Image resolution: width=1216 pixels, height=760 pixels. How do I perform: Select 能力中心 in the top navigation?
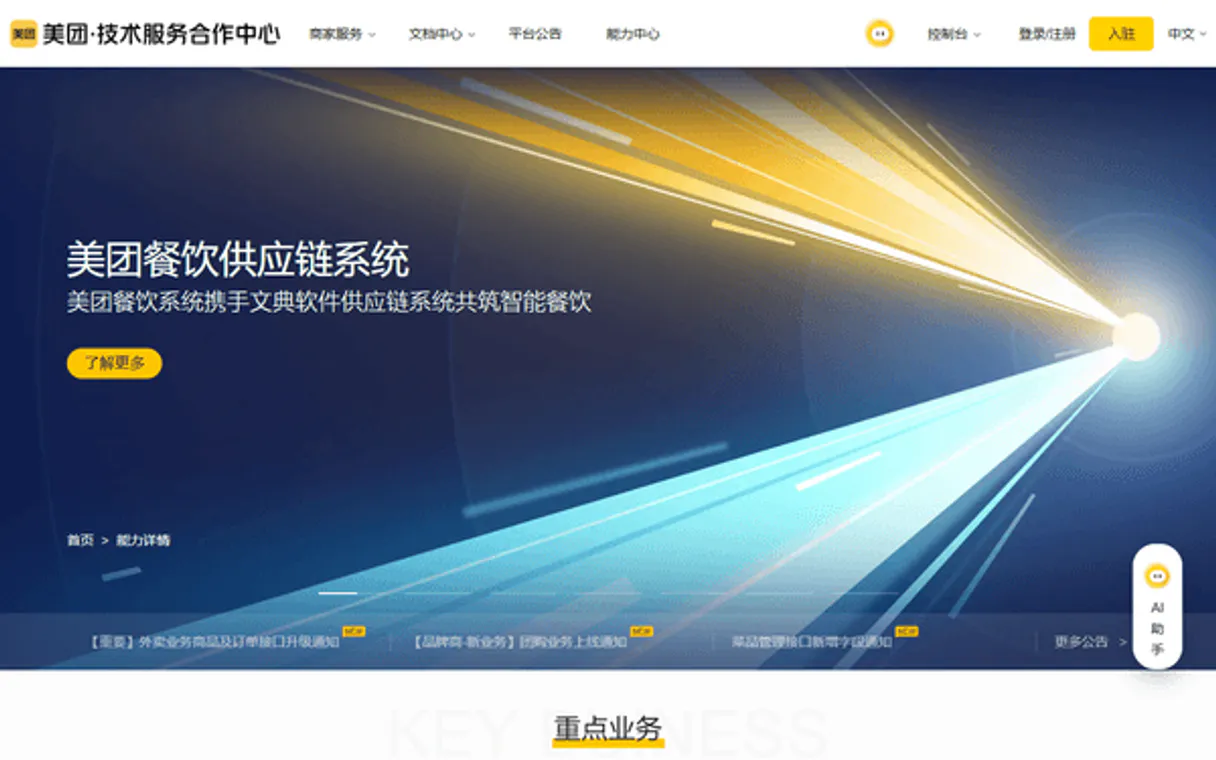pyautogui.click(x=633, y=34)
